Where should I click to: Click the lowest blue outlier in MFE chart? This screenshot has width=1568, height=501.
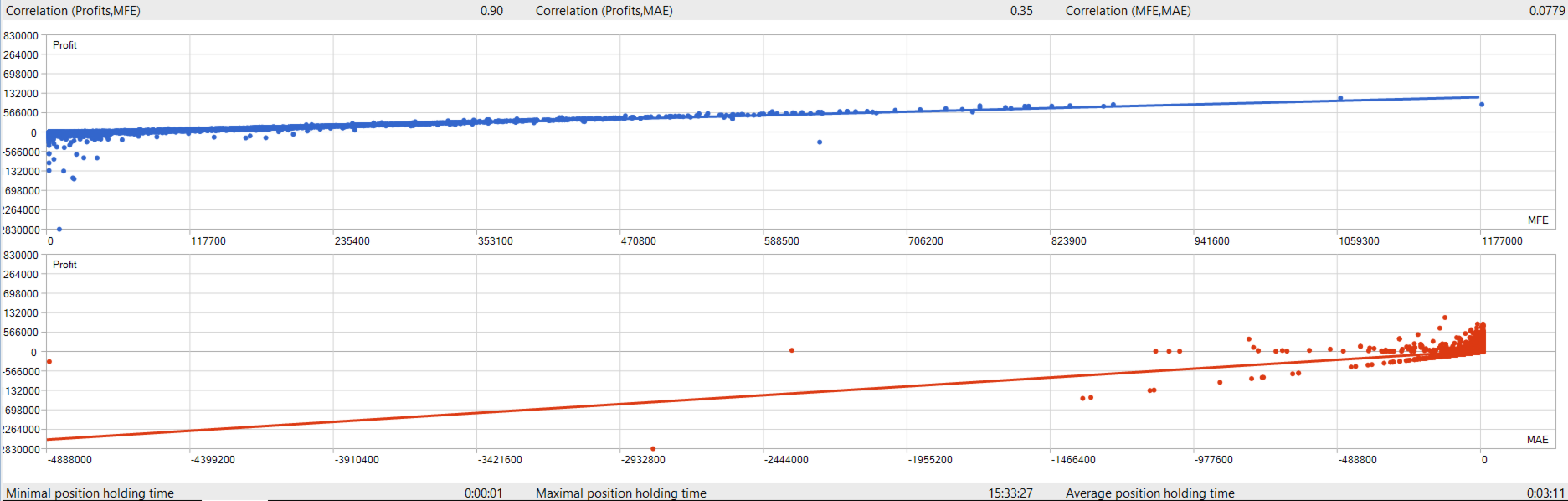pos(59,230)
